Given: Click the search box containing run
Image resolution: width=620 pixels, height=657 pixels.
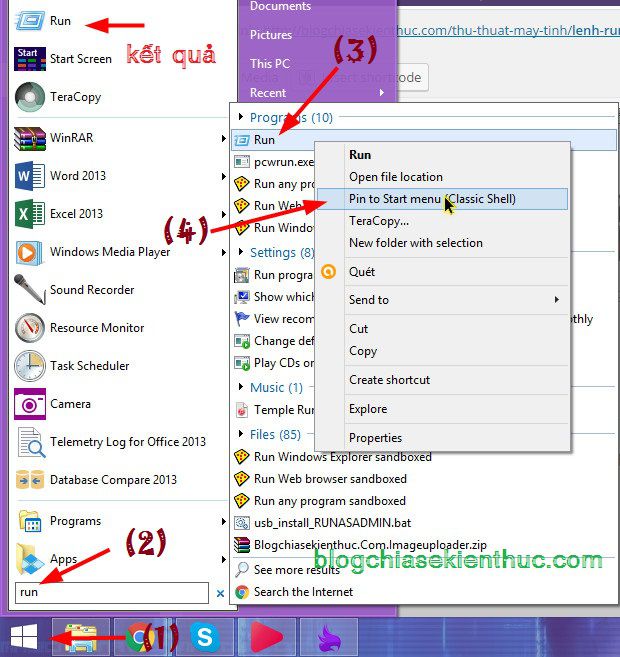Looking at the screenshot, I should (111, 593).
